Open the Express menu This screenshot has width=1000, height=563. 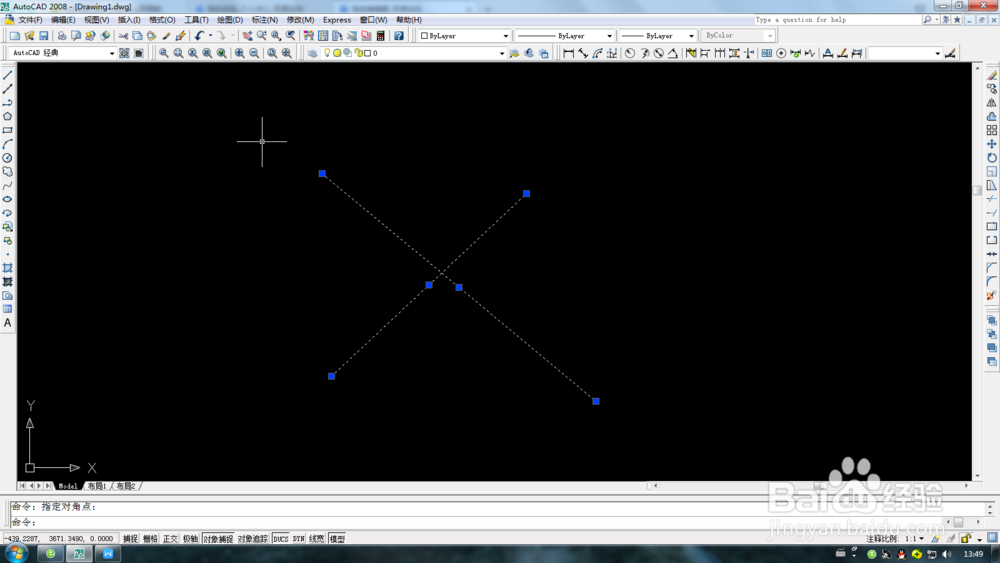click(x=337, y=20)
